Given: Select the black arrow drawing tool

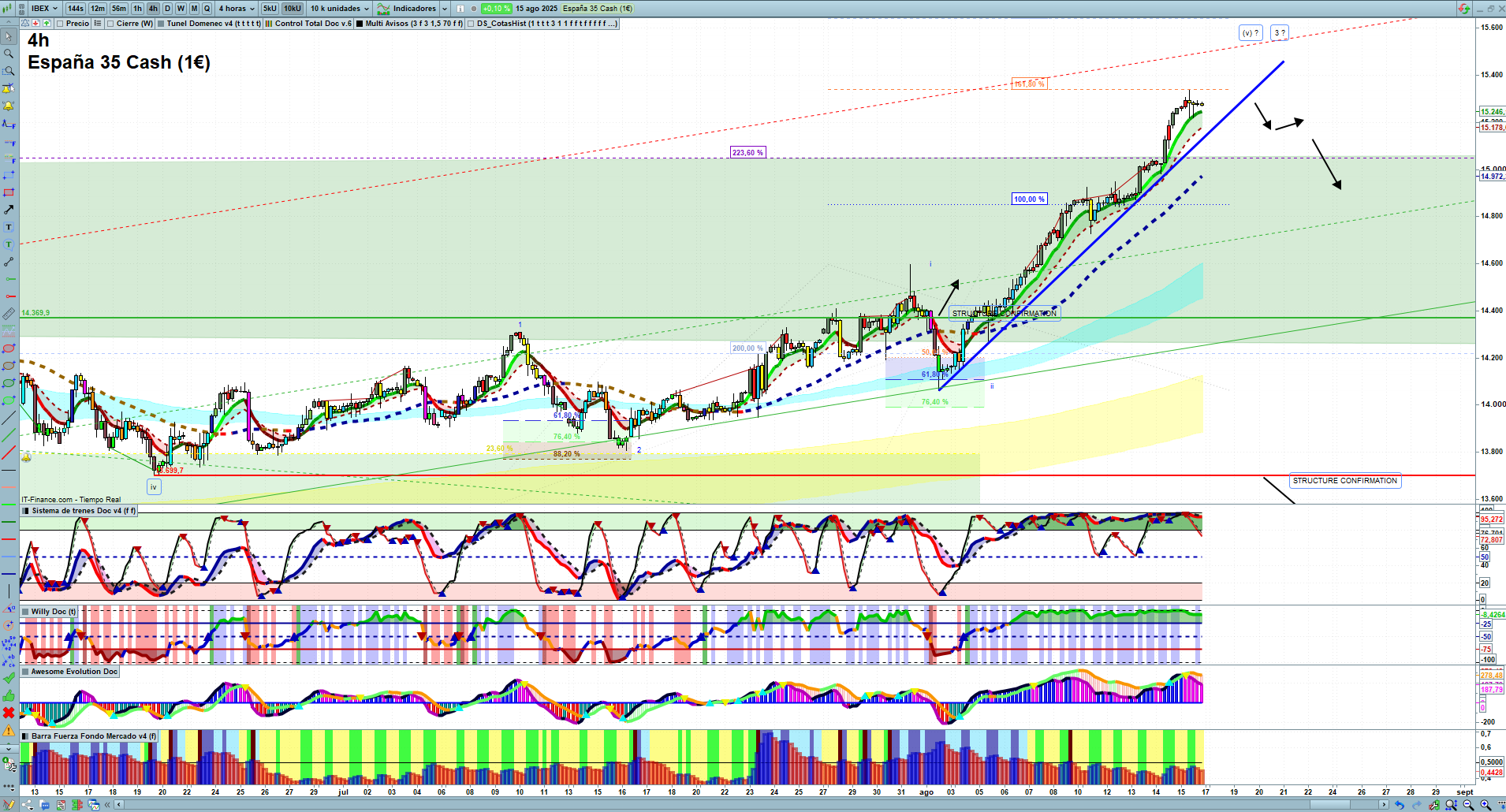Looking at the screenshot, I should pyautogui.click(x=9, y=210).
